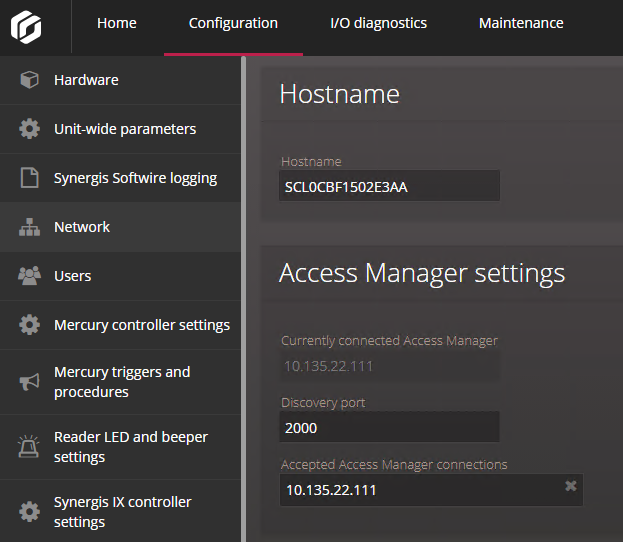This screenshot has height=542, width=623.
Task: Click the Hostname section heading
Action: 339,94
